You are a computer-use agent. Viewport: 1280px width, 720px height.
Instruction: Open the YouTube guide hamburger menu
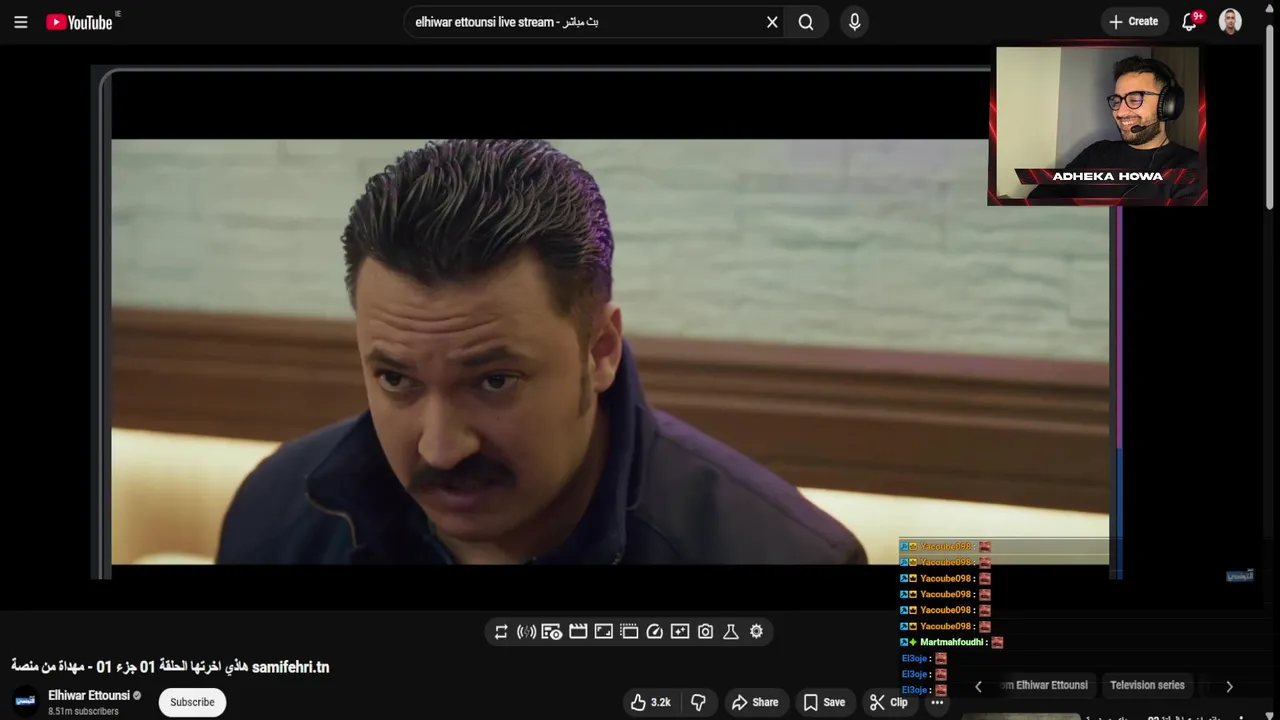pos(20,22)
